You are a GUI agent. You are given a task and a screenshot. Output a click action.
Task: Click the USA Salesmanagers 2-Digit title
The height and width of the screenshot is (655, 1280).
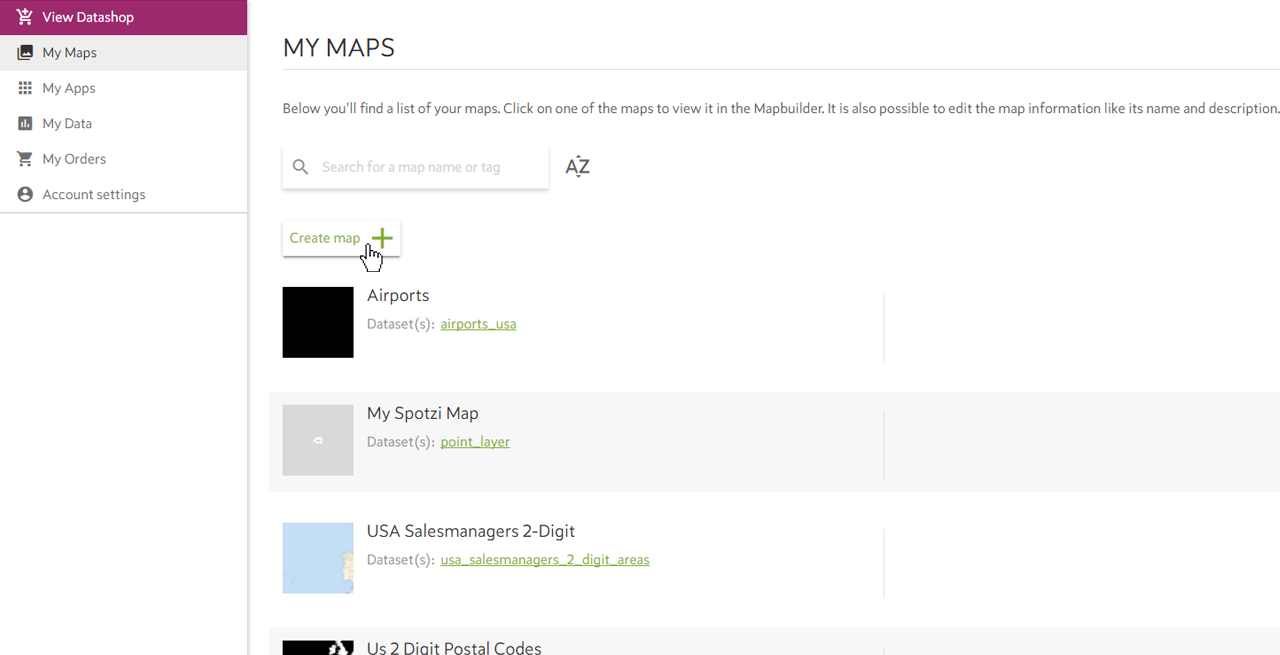[471, 532]
